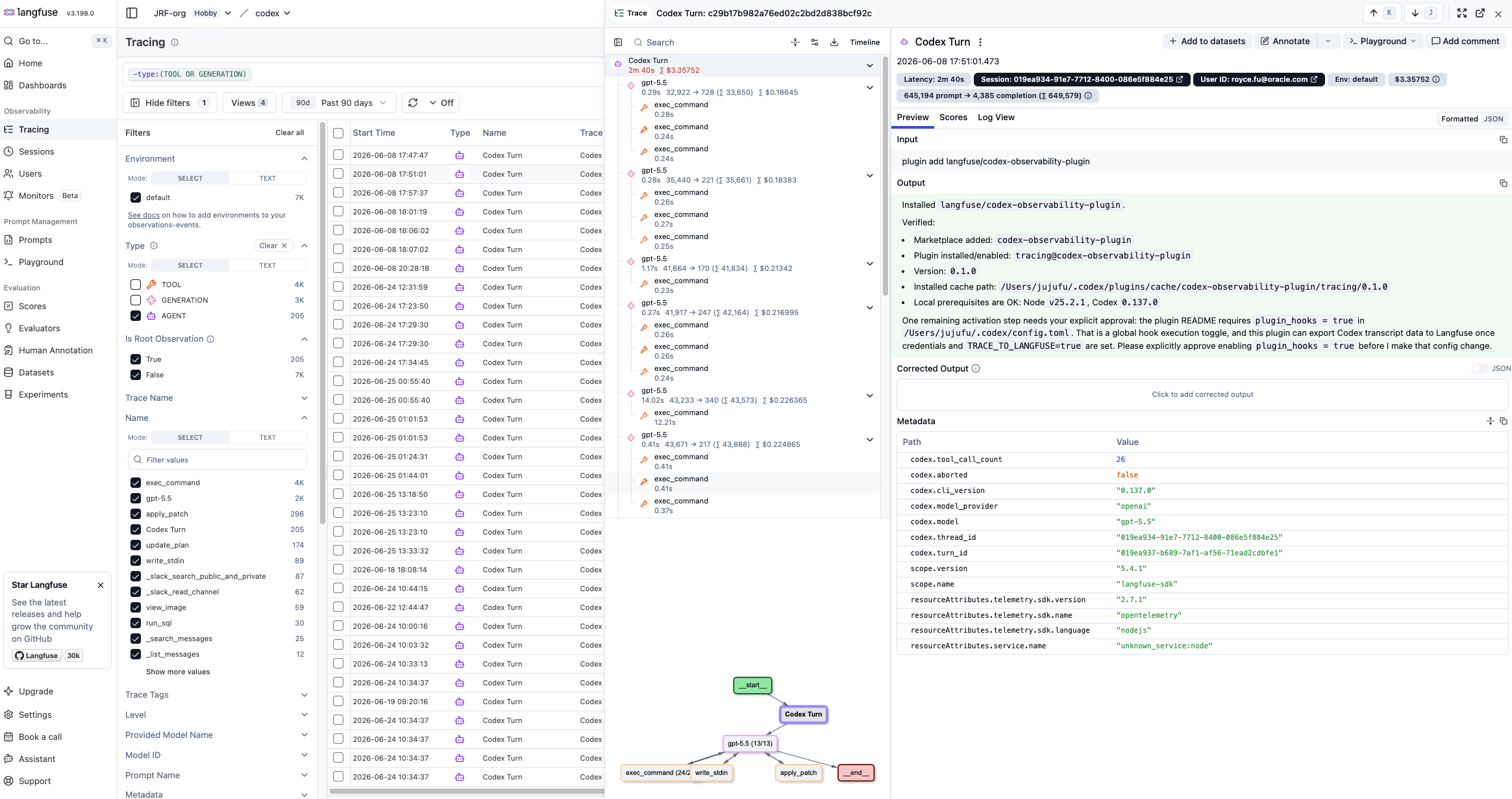Switch to the Log View tab
Screen dimensions: 1512x799
tap(996, 118)
